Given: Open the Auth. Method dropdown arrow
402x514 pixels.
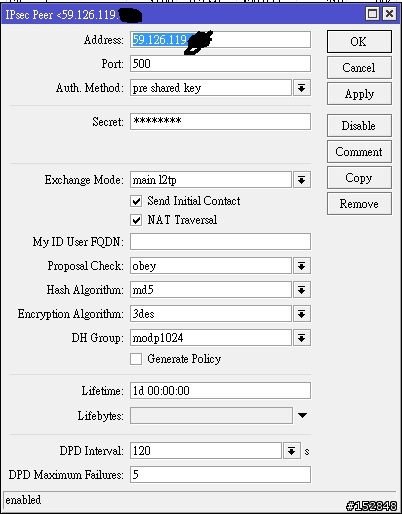Looking at the screenshot, I should (x=302, y=88).
